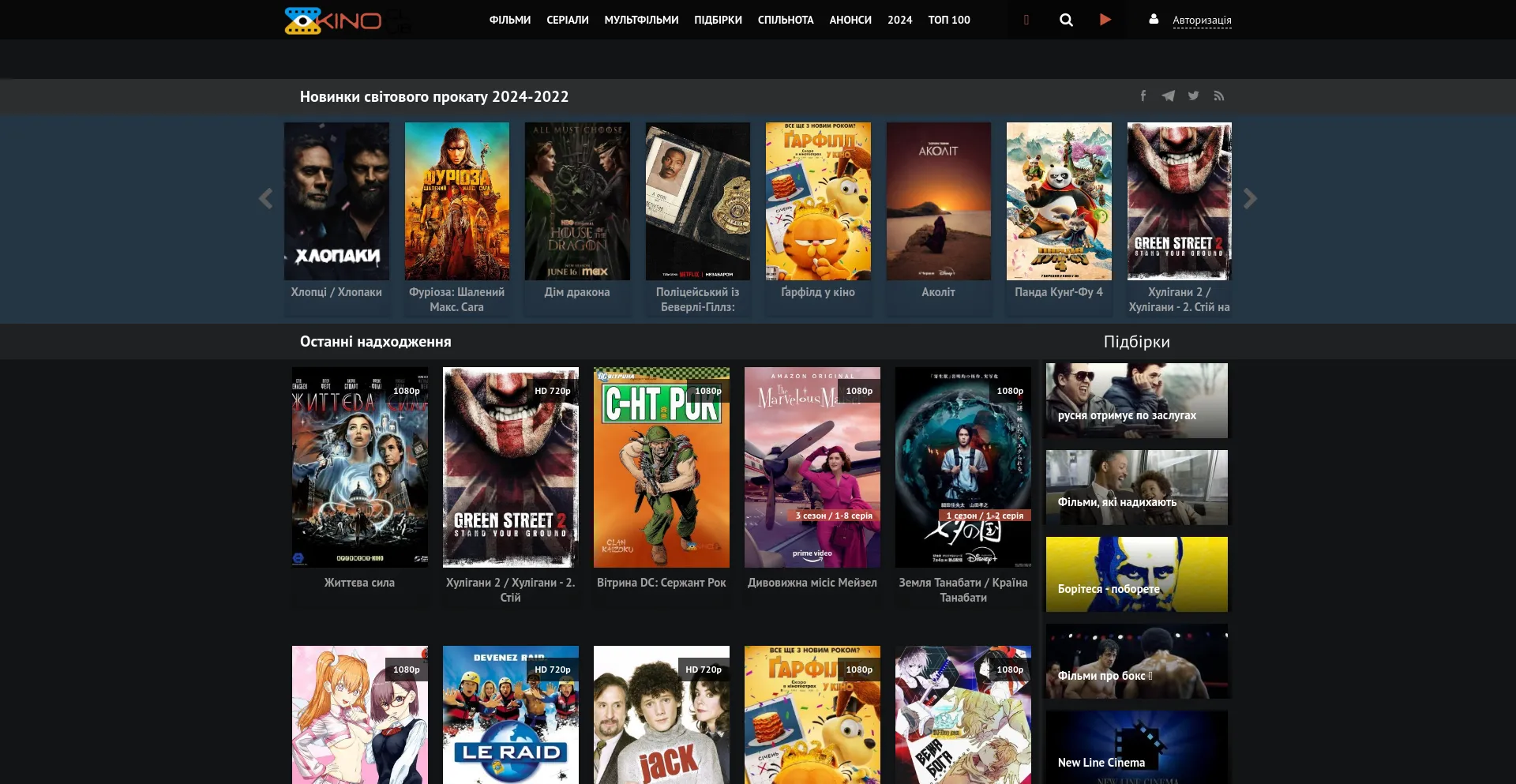Select the 2024 menu item
This screenshot has width=1516, height=784.
coord(899,20)
